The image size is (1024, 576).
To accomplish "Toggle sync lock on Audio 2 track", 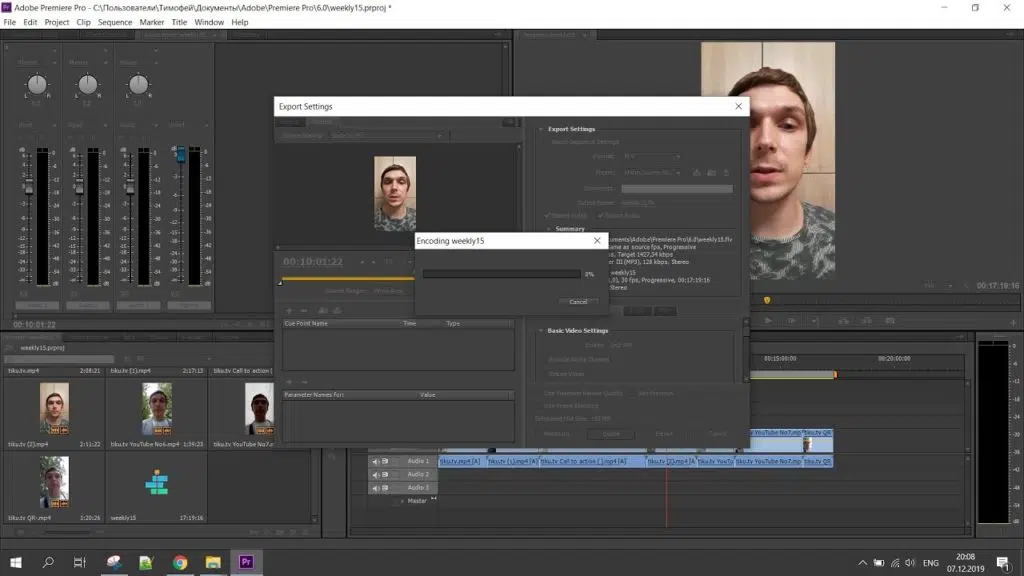I will pyautogui.click(x=385, y=474).
